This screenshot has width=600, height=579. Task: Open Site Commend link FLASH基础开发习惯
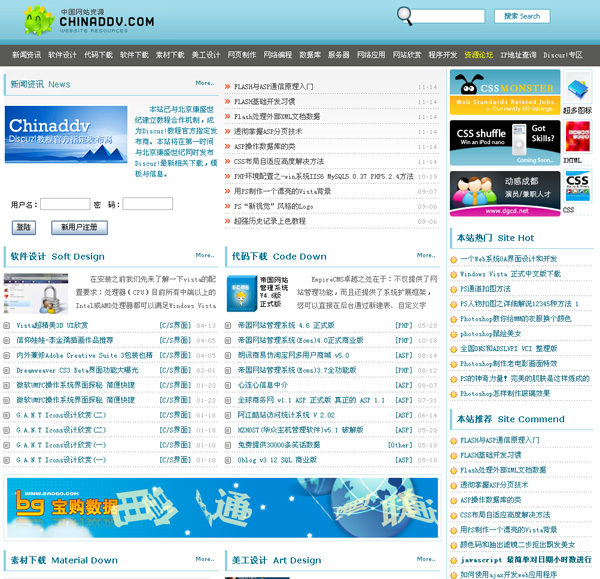(490, 455)
